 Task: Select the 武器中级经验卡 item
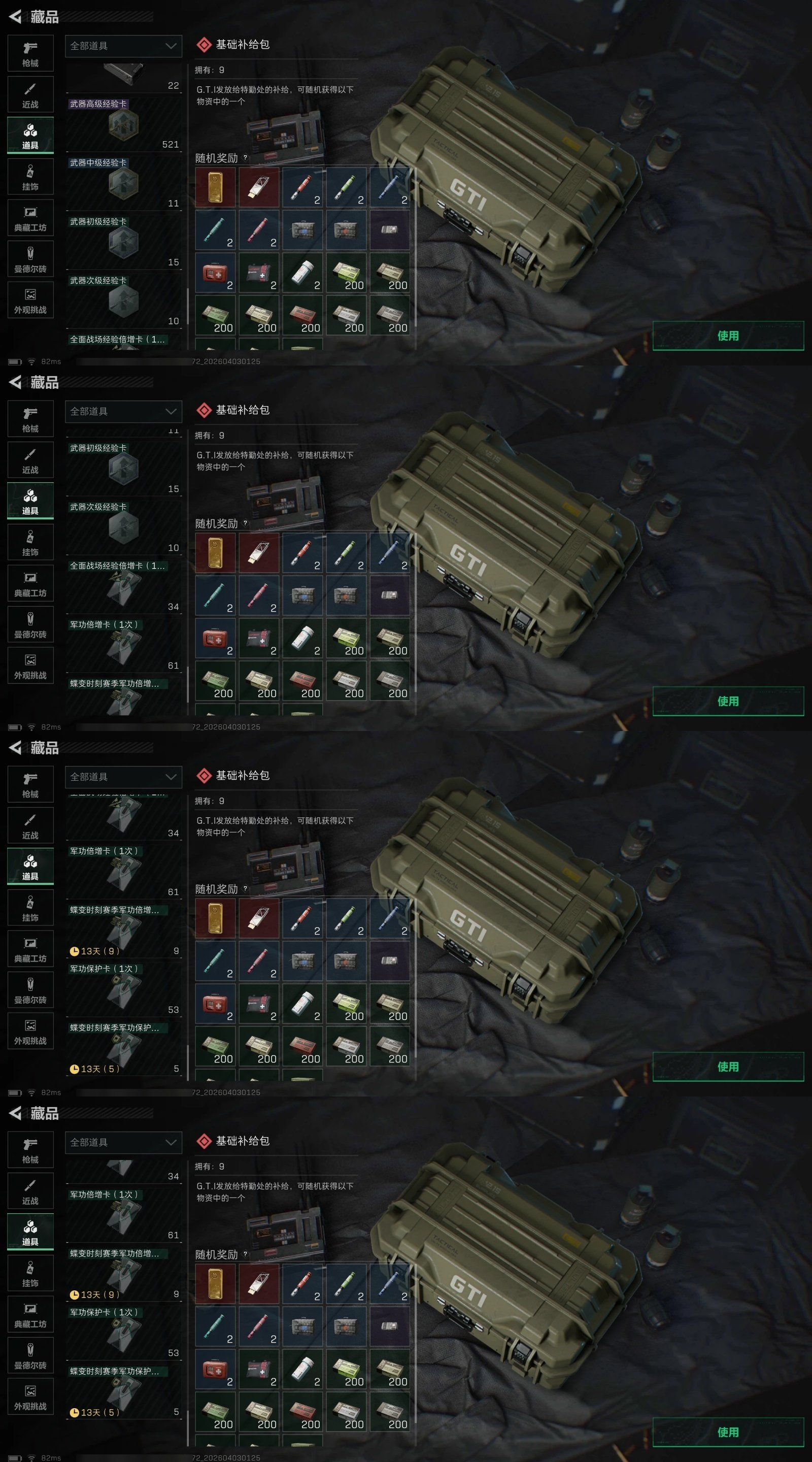pyautogui.click(x=124, y=183)
